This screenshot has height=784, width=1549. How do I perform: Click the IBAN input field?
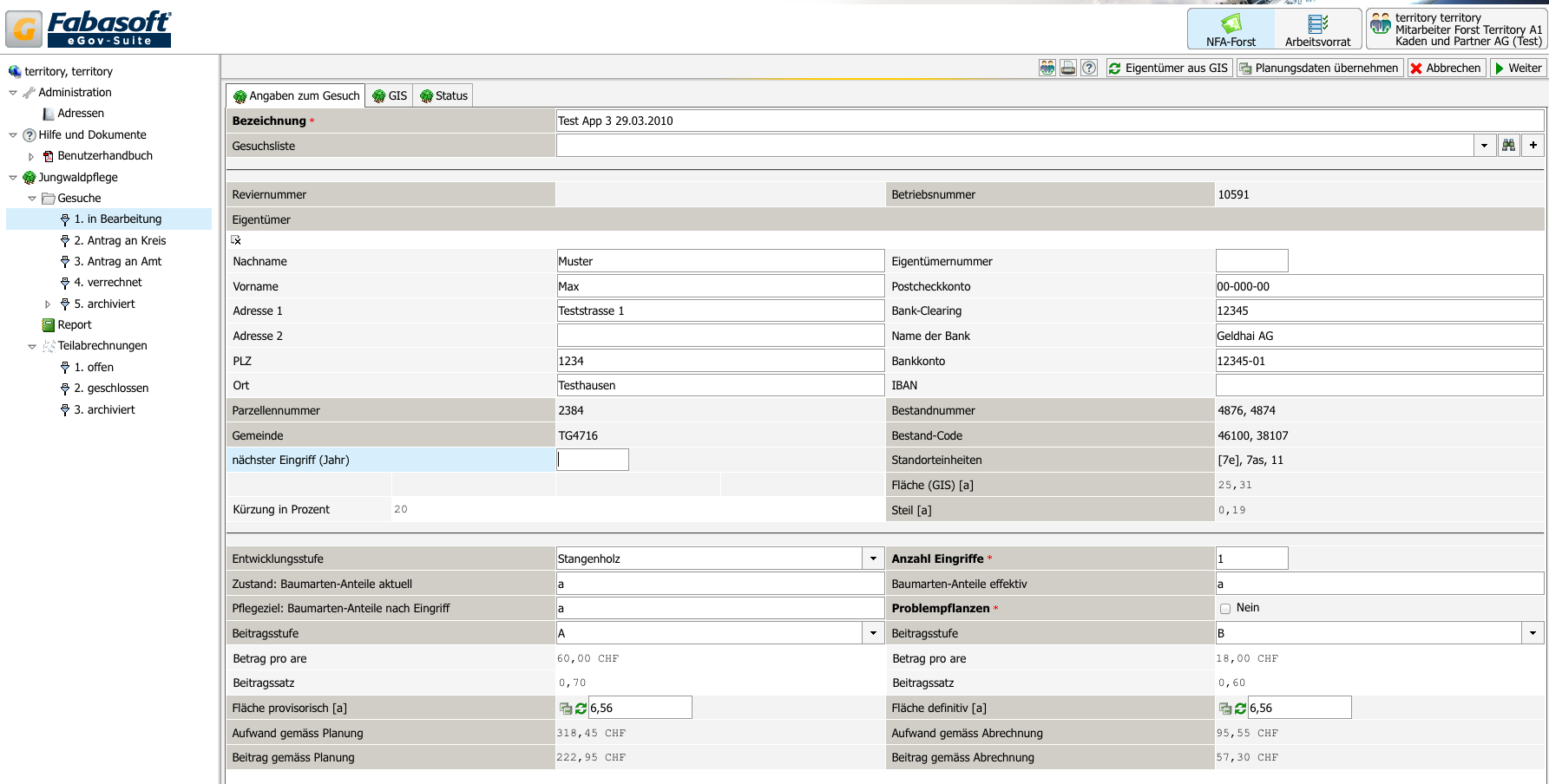click(1380, 385)
